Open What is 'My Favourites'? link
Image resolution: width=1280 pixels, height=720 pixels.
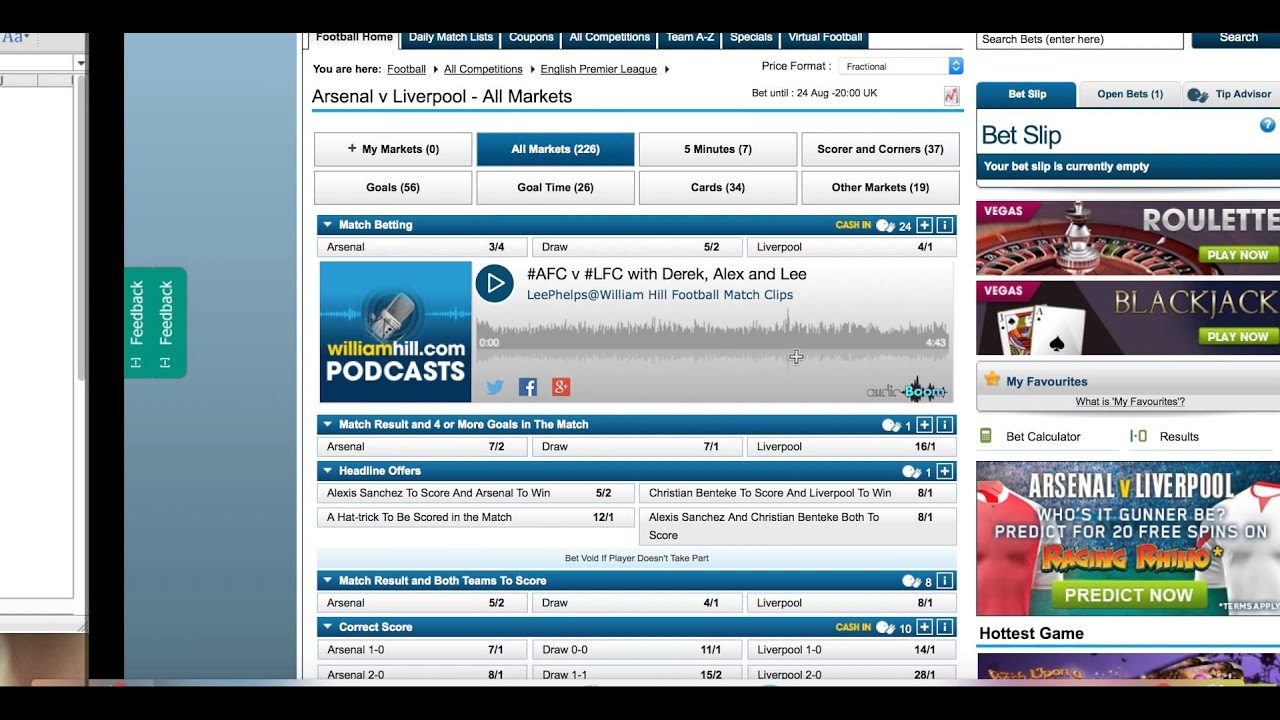pos(1130,402)
